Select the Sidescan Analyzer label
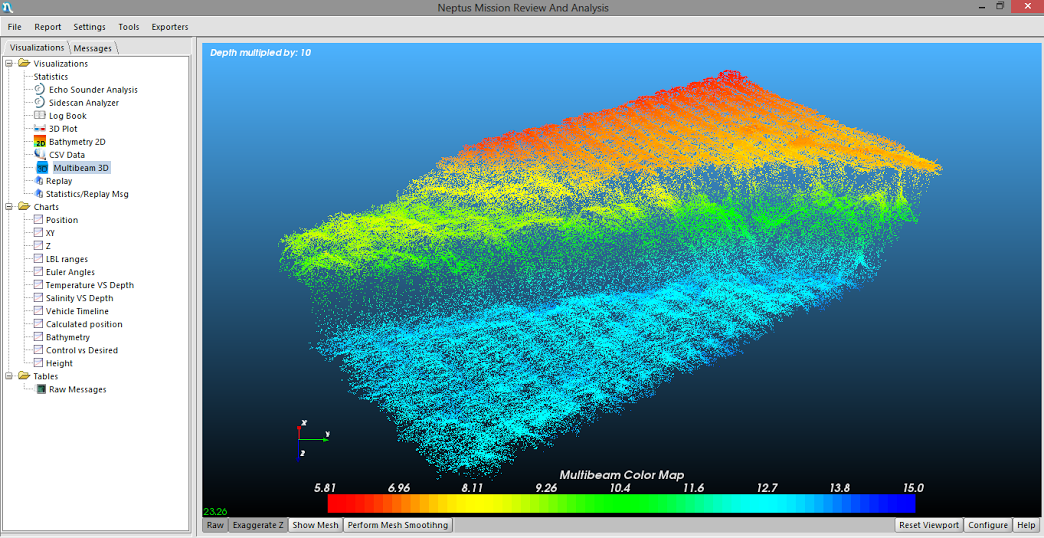This screenshot has height=538, width=1044. click(x=84, y=103)
